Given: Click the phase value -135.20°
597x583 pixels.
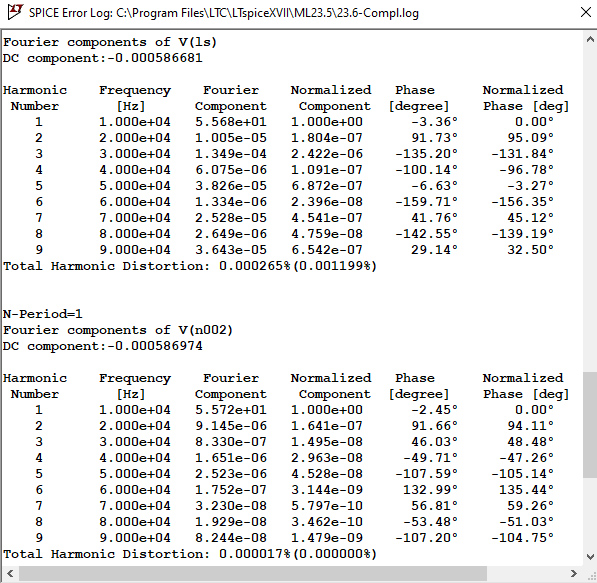Looking at the screenshot, I should pyautogui.click(x=426, y=154).
